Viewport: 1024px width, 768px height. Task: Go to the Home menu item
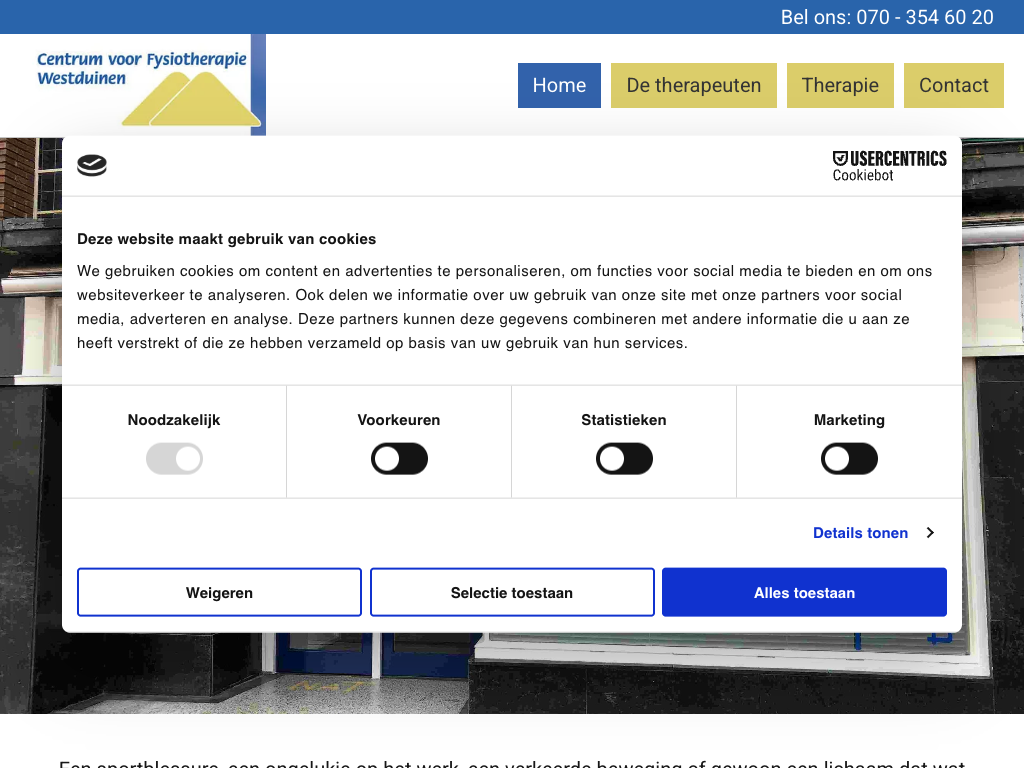coord(559,86)
